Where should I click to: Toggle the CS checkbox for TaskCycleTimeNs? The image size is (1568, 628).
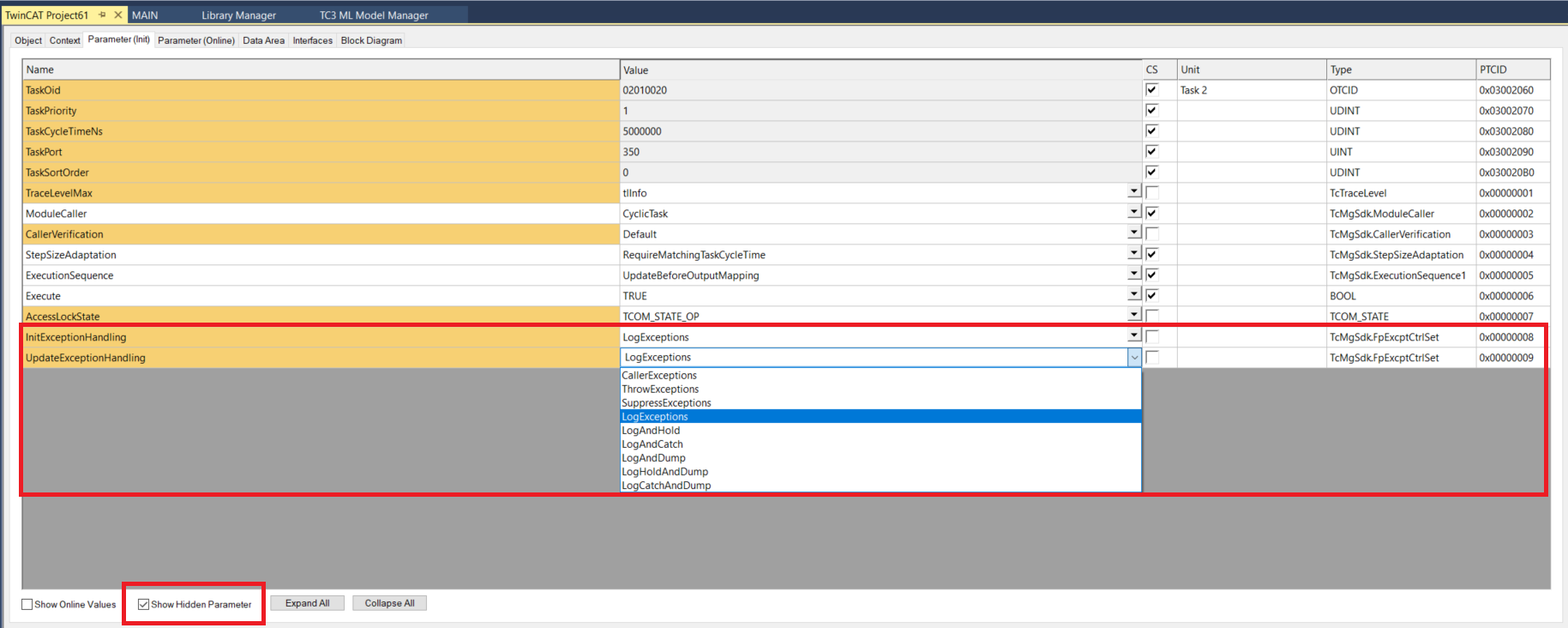tap(1151, 130)
